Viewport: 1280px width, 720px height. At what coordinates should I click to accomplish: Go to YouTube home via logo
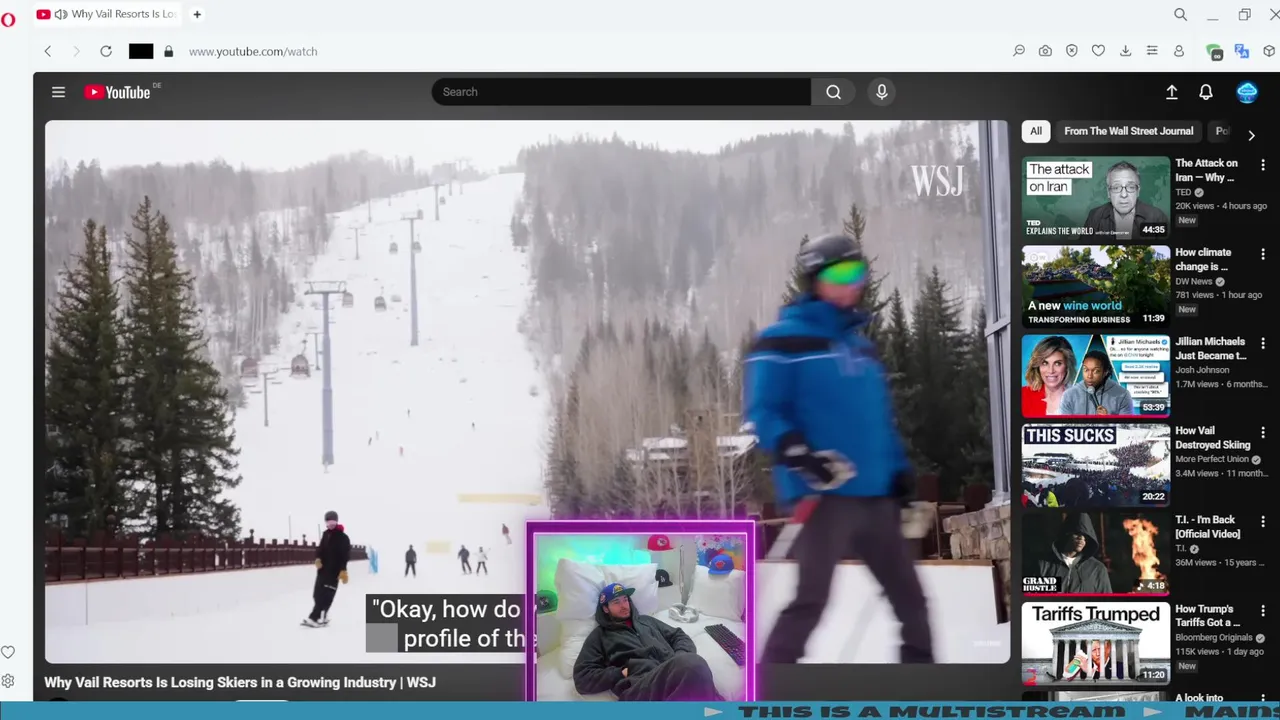click(118, 92)
